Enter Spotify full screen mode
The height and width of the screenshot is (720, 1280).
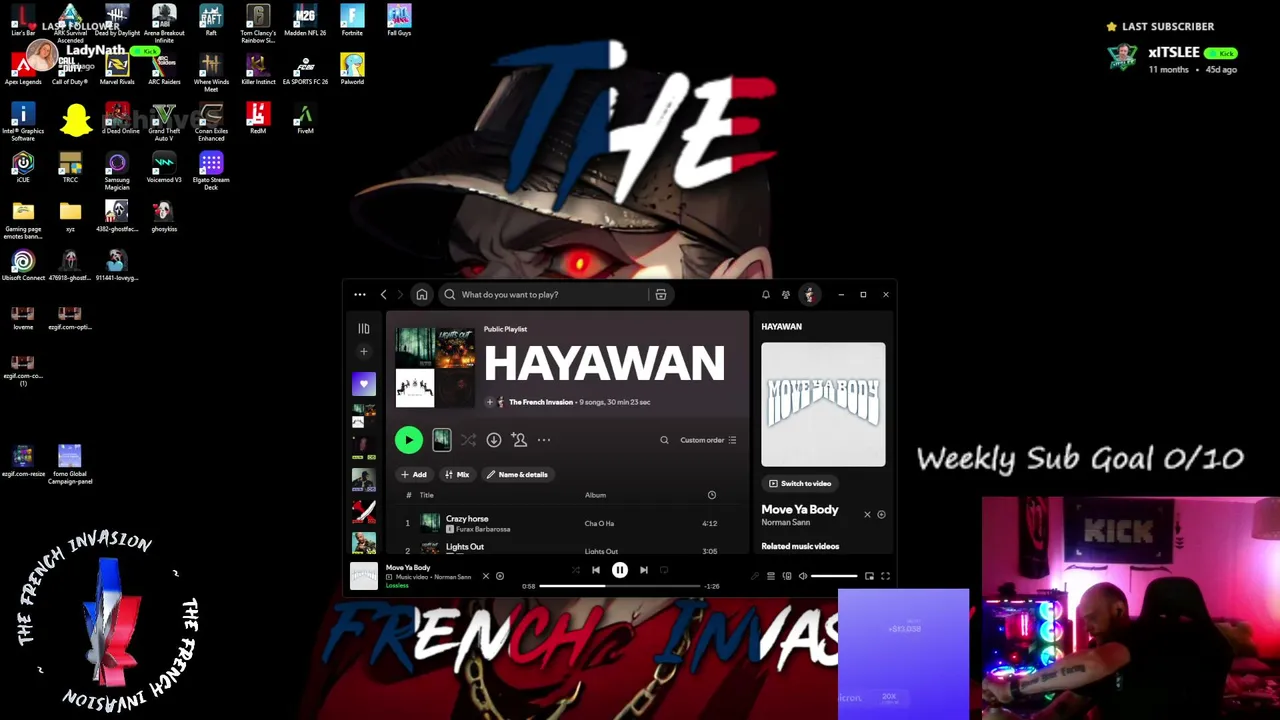pyautogui.click(x=885, y=576)
